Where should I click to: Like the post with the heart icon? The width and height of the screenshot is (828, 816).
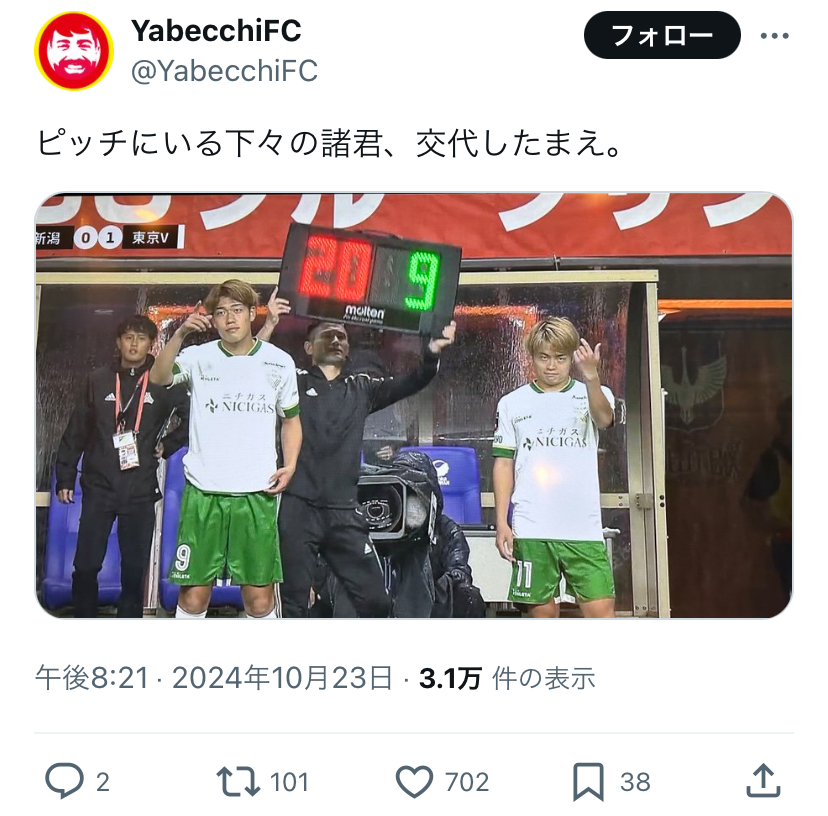[415, 782]
